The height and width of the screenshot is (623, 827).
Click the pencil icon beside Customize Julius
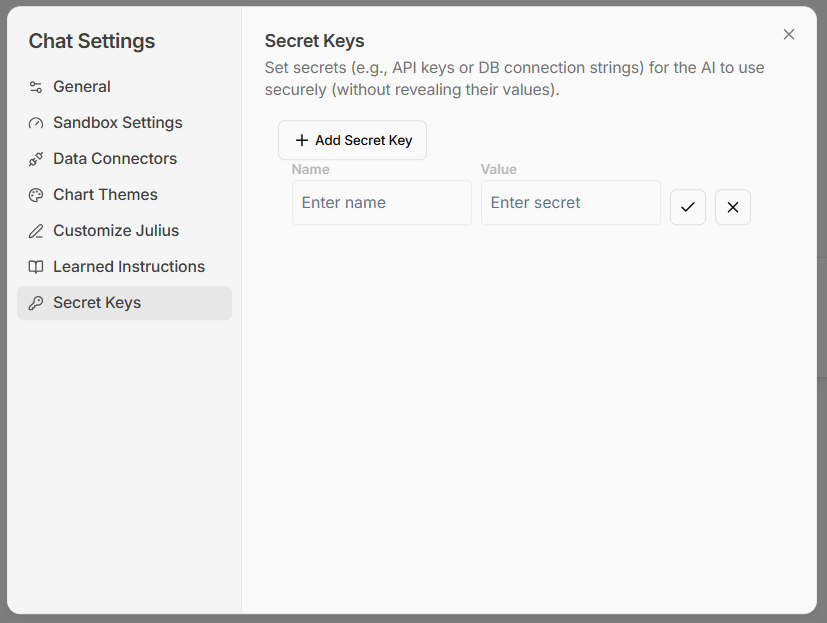point(36,231)
